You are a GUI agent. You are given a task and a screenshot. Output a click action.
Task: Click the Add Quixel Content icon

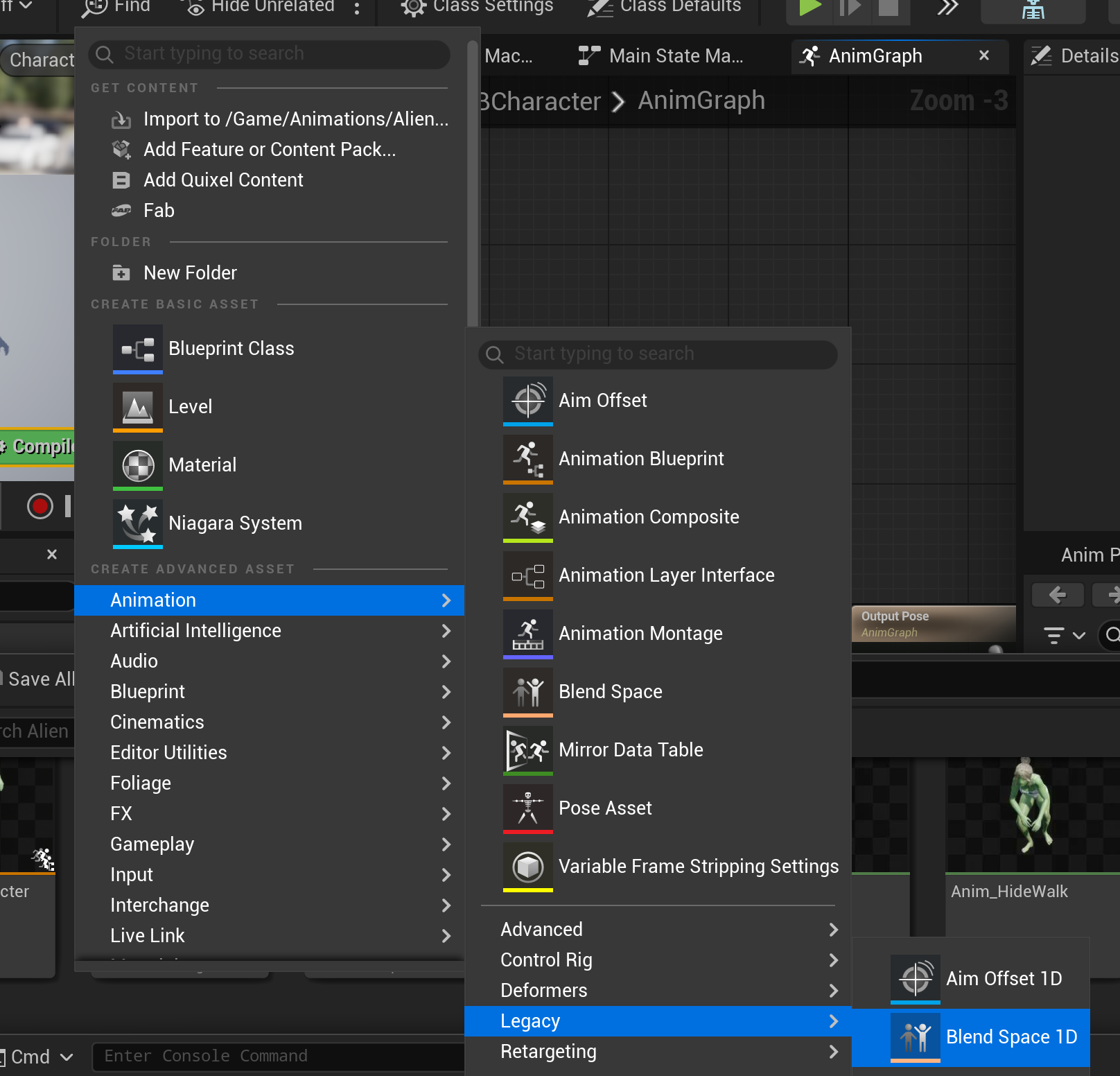pos(121,180)
